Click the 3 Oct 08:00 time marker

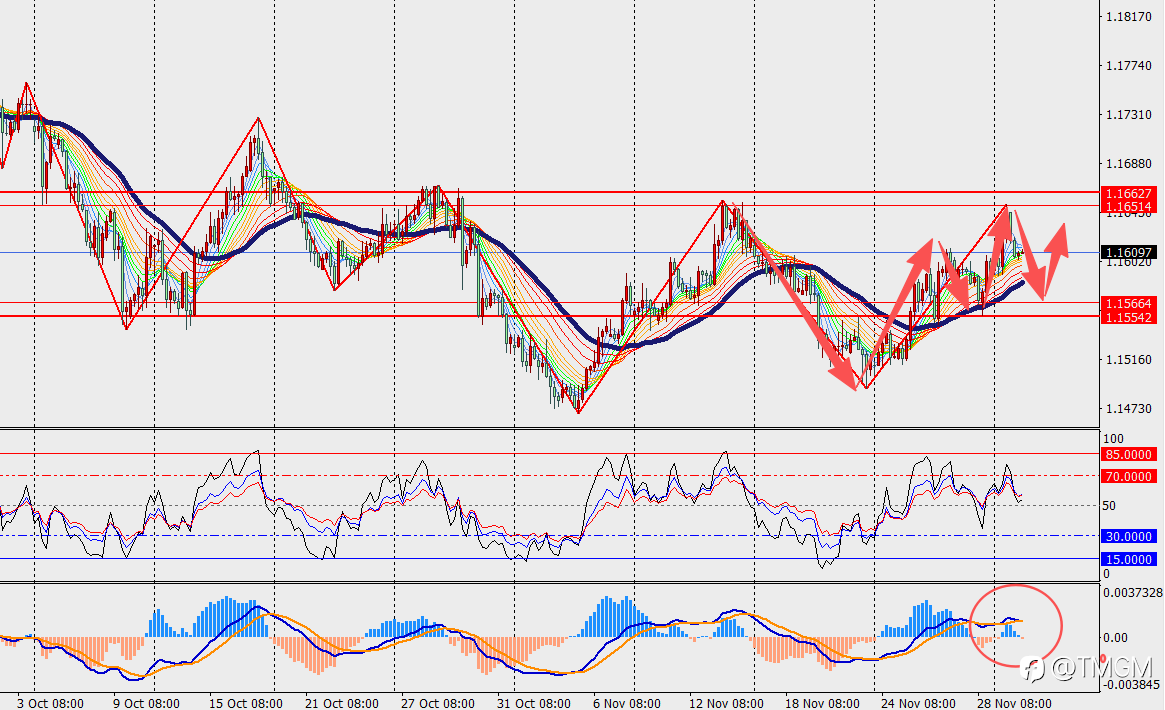tap(51, 703)
